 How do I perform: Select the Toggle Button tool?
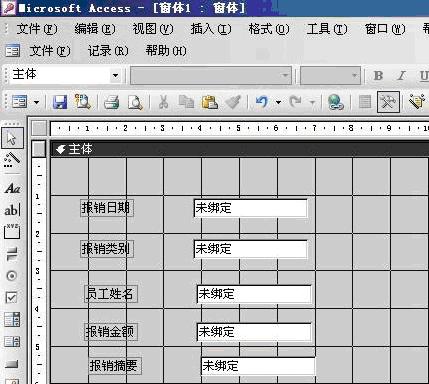pos(12,254)
